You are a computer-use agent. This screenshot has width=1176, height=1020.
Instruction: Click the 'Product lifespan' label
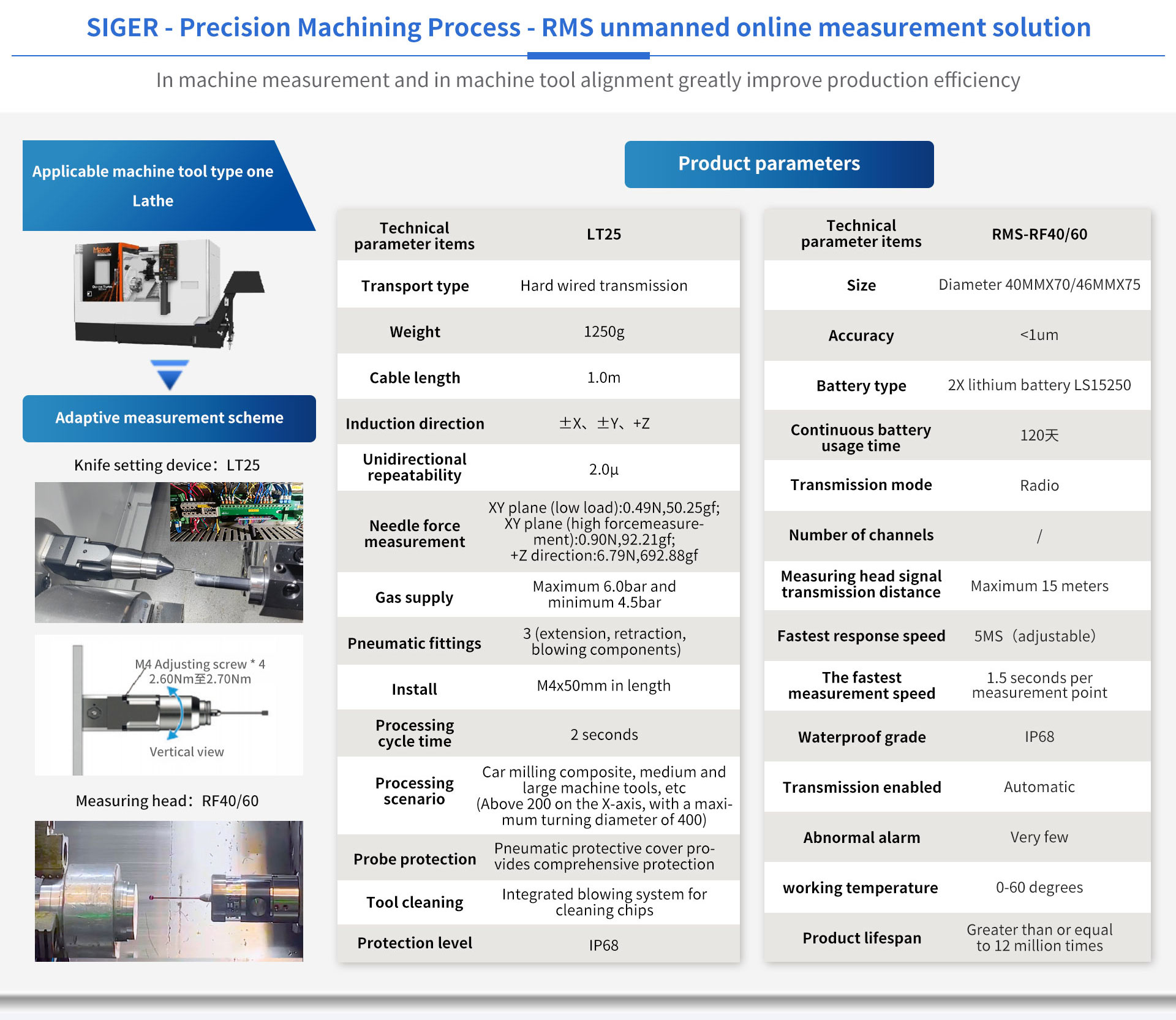pos(861,939)
